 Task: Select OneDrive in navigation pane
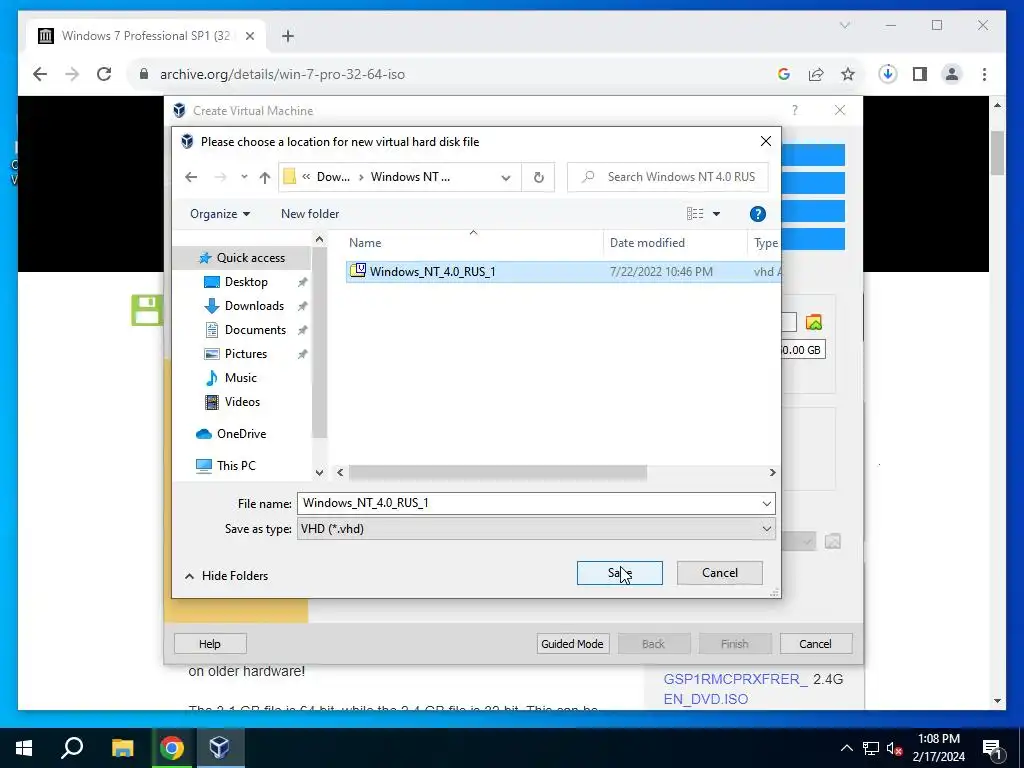(x=242, y=434)
